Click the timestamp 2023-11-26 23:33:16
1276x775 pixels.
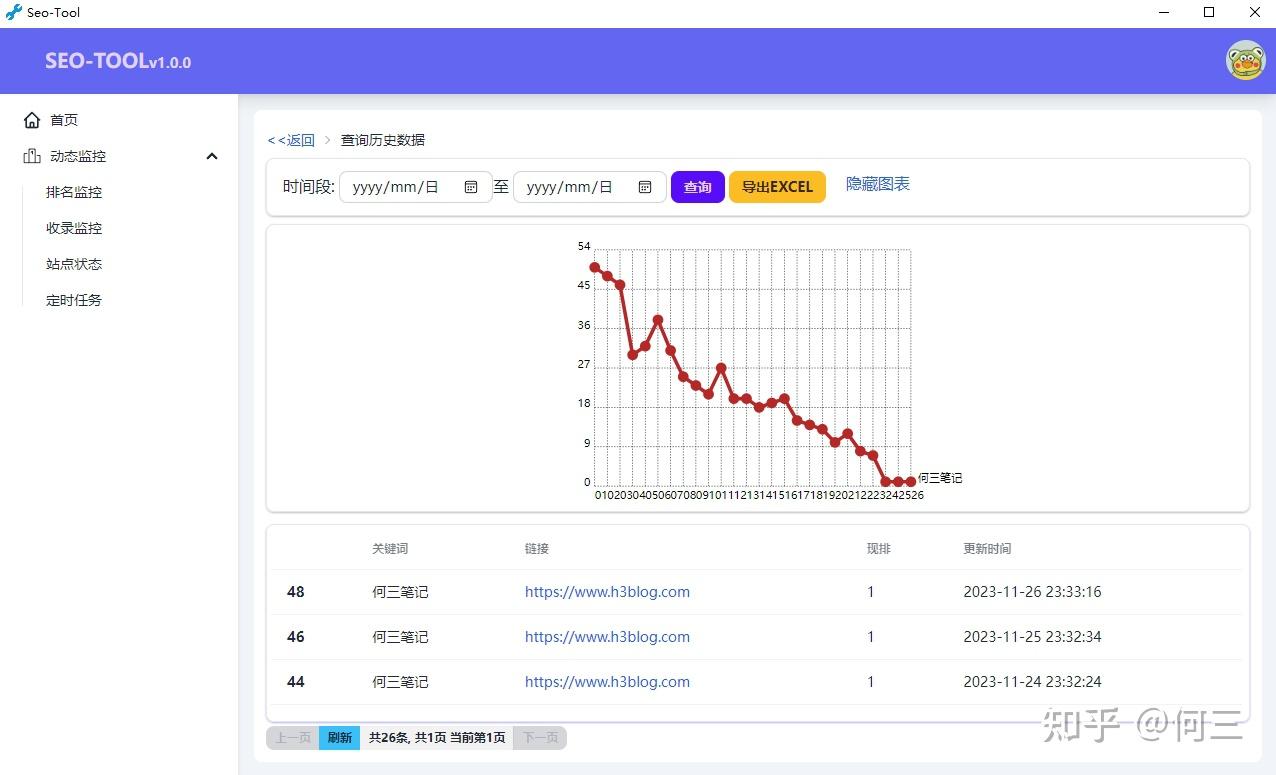[1032, 592]
